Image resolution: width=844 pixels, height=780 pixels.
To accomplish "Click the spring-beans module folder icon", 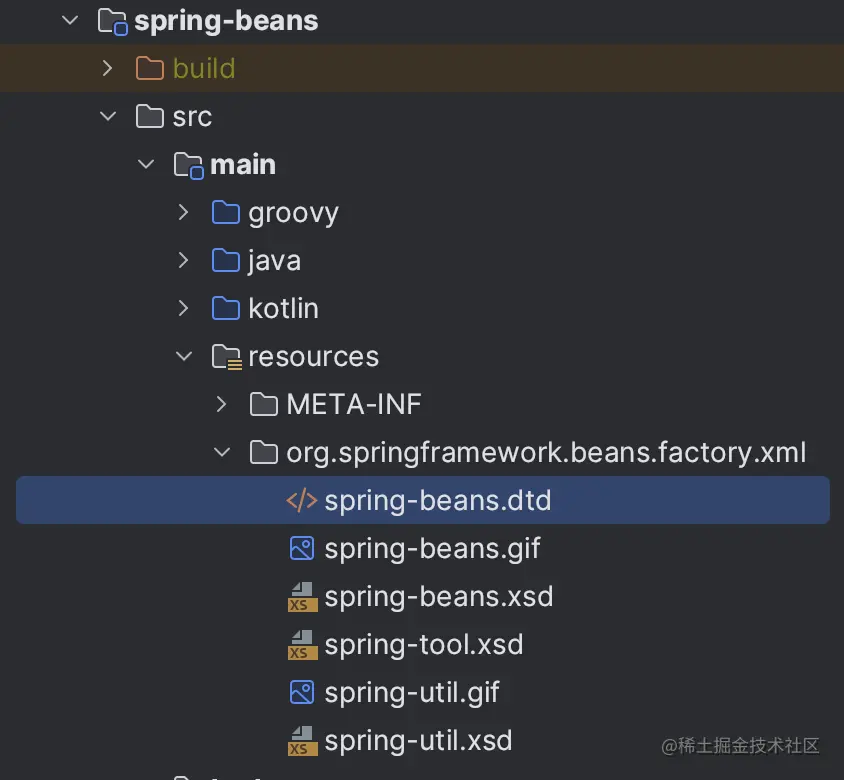I will (112, 22).
